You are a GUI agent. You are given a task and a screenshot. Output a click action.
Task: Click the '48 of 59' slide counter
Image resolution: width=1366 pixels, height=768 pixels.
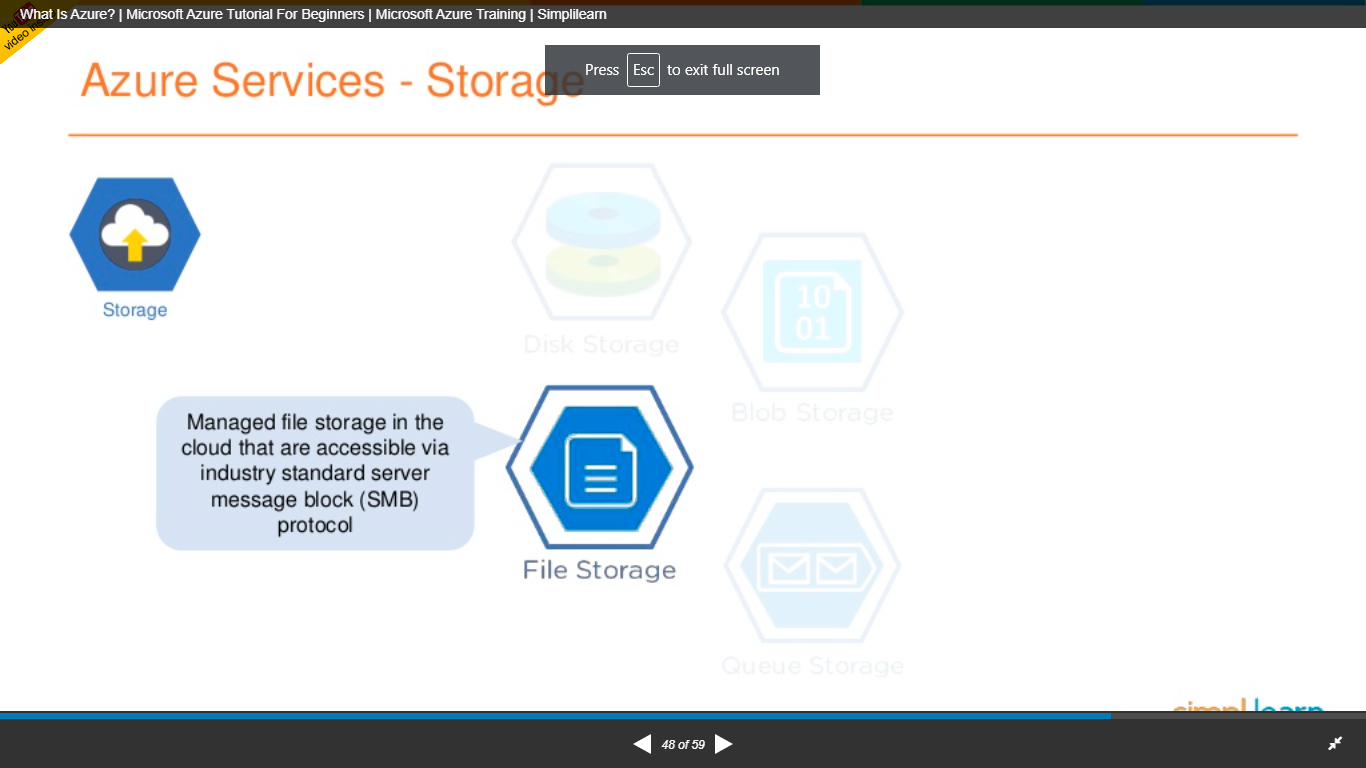pyautogui.click(x=683, y=745)
